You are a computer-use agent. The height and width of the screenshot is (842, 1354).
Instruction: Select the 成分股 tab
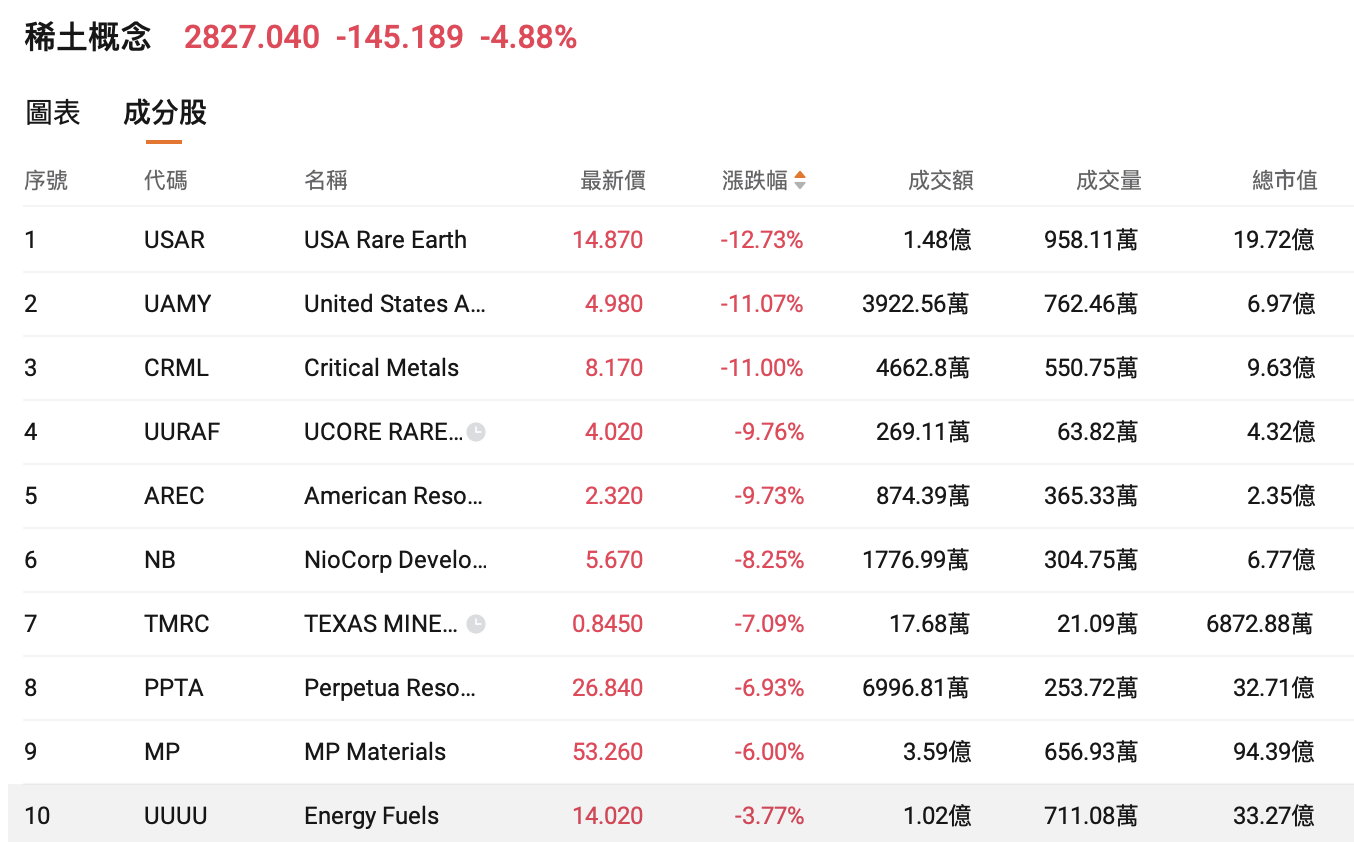165,113
